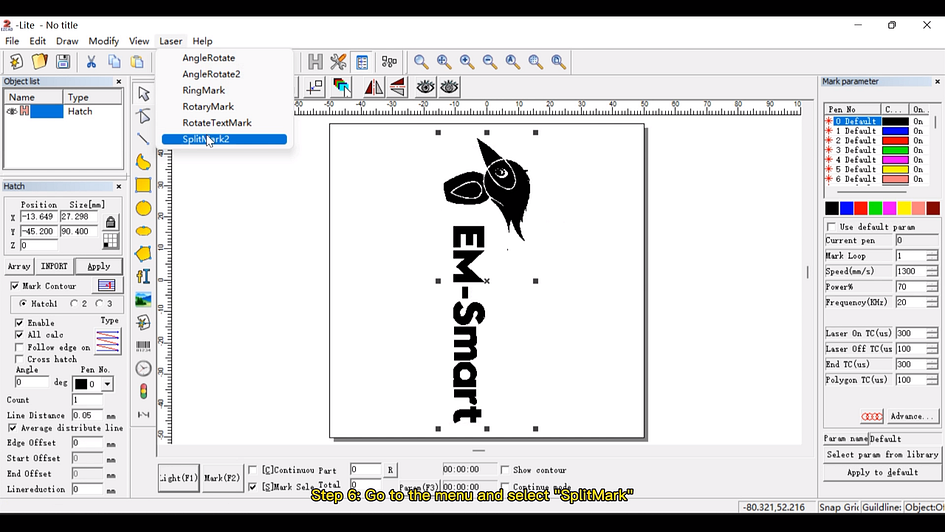Select the yellow curve drawing tool
945x532 pixels.
click(143, 162)
